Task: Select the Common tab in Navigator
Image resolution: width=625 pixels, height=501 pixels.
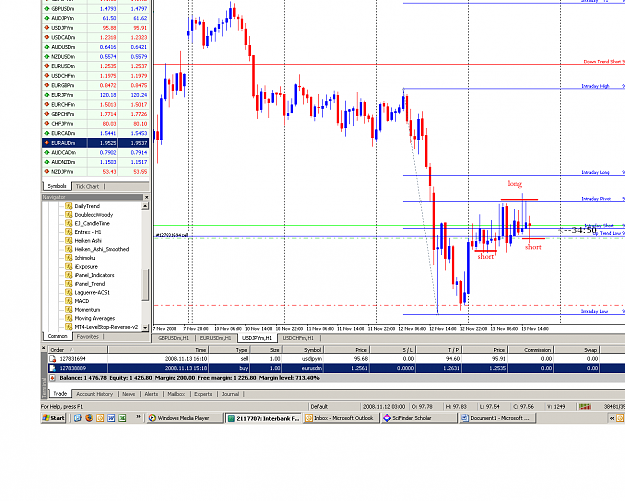Action: (x=57, y=336)
